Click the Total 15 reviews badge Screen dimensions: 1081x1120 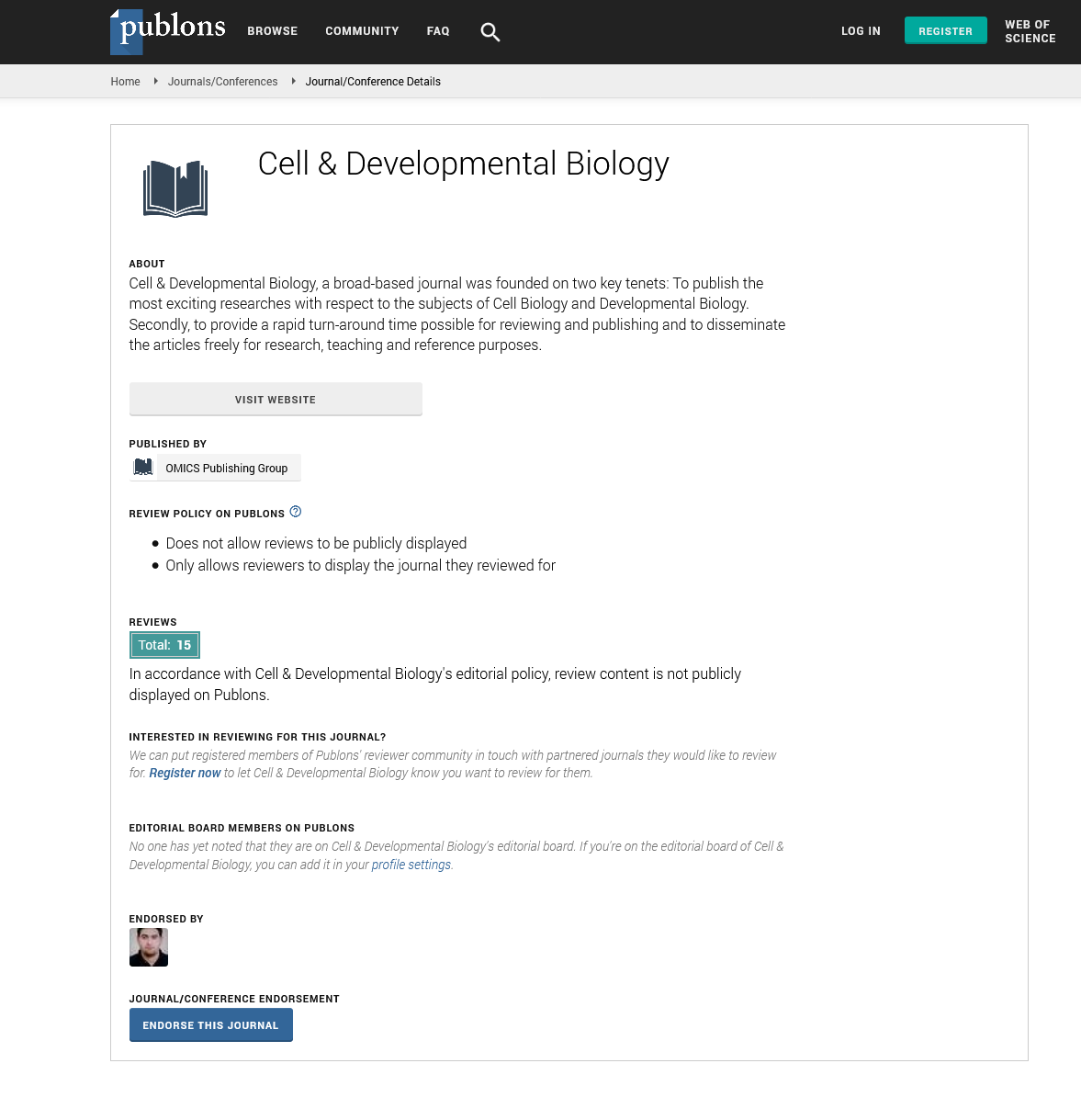(x=164, y=645)
